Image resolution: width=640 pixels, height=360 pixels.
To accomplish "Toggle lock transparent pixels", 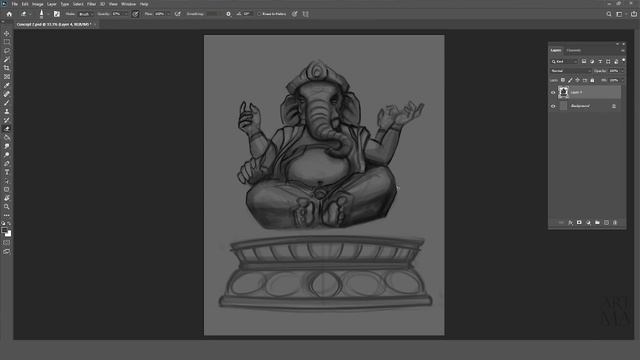I will (563, 80).
